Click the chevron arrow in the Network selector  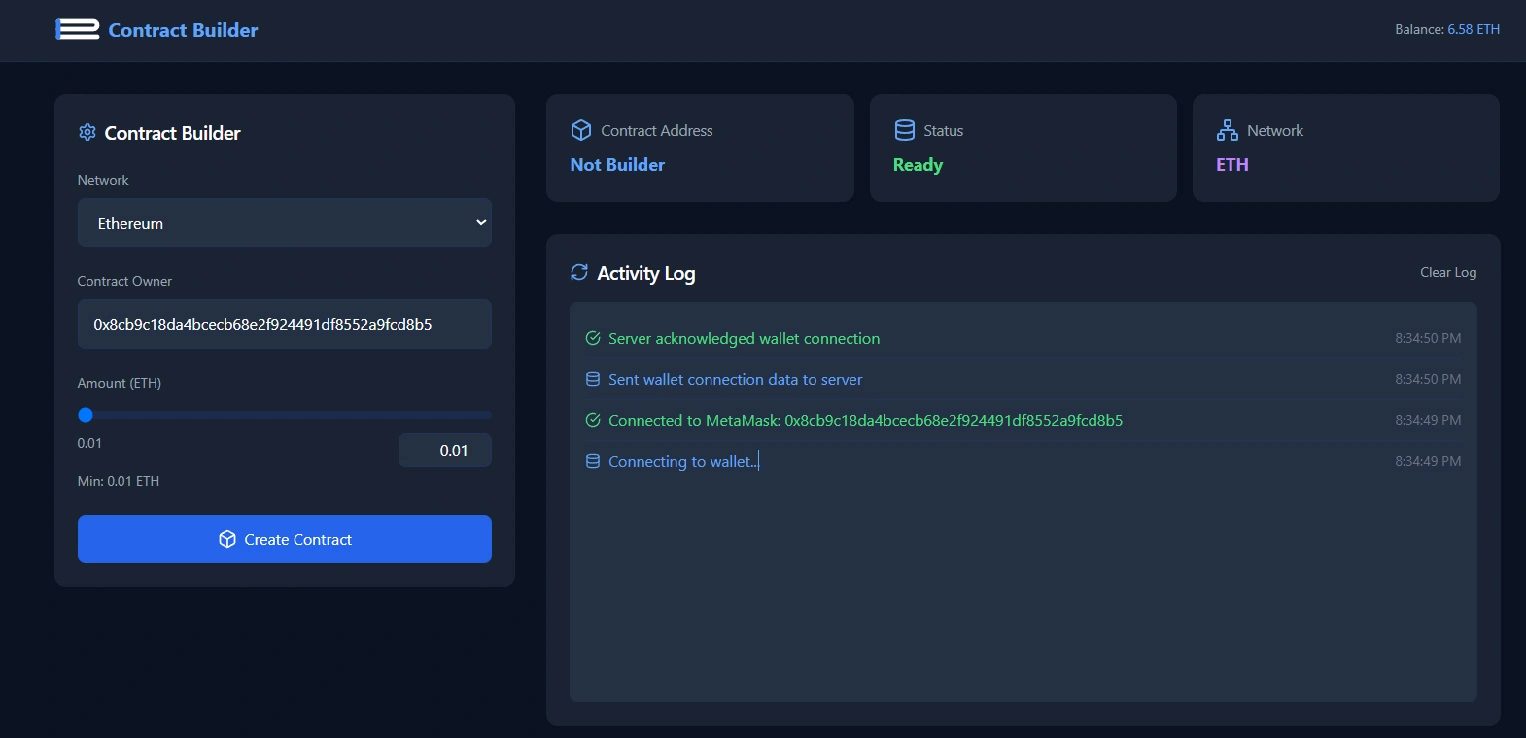[x=480, y=222]
